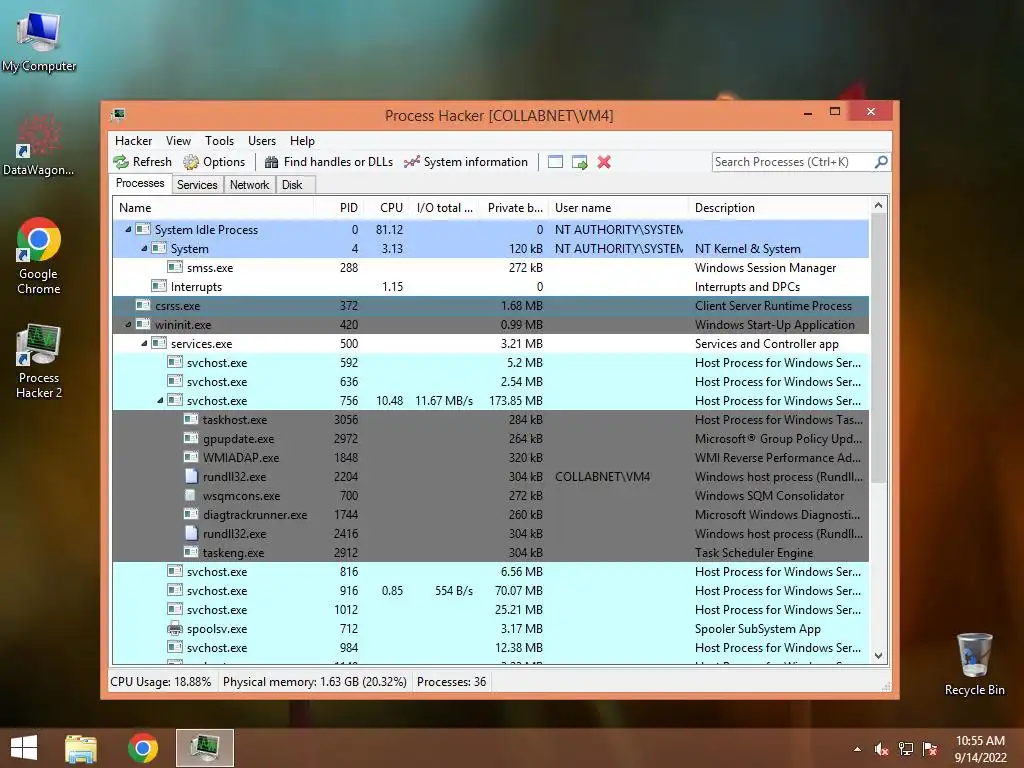Click the find window and thread icon
Image resolution: width=1024 pixels, height=768 pixels.
point(580,162)
